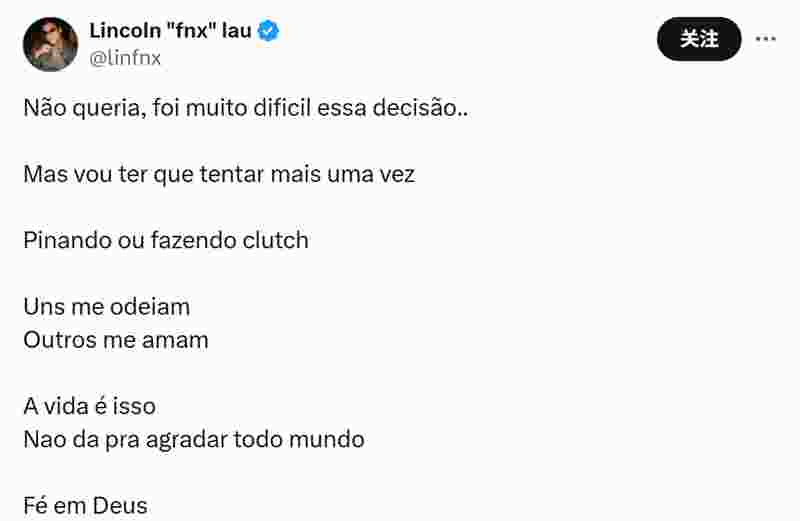This screenshot has height=521, width=800.
Task: Click the word "Pinando" in the tweet
Action: click(x=68, y=240)
